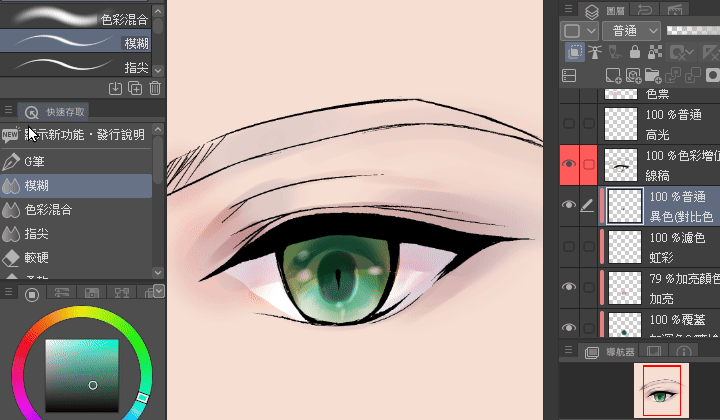The image size is (720, 420).
Task: Select the 指尖 fingertip tool in quick access
Action: [76, 234]
